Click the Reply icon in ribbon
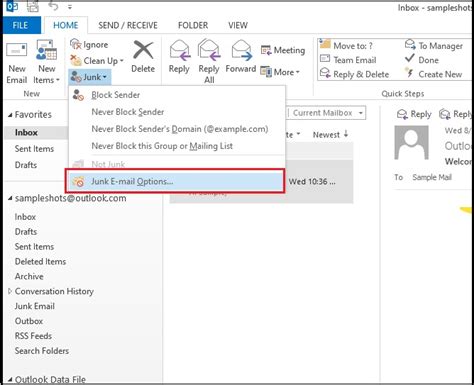The image size is (474, 385). (179, 56)
